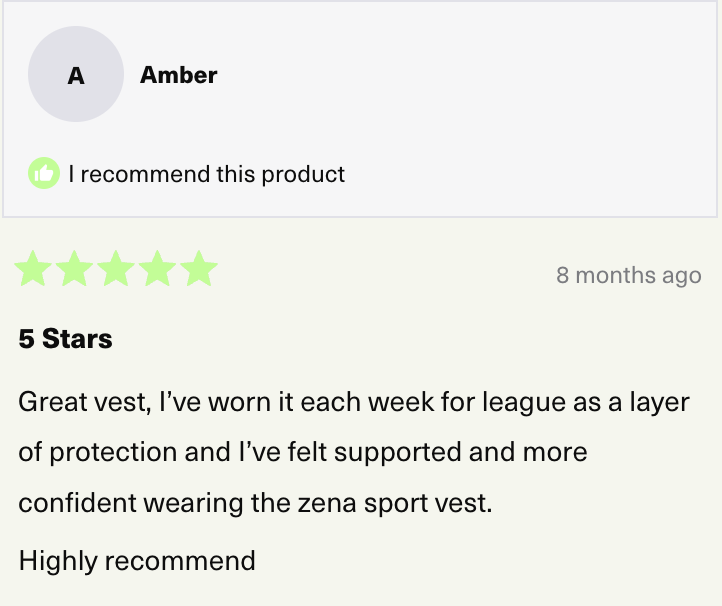
Task: Click the green thumbs-up recommend icon
Action: (43, 174)
